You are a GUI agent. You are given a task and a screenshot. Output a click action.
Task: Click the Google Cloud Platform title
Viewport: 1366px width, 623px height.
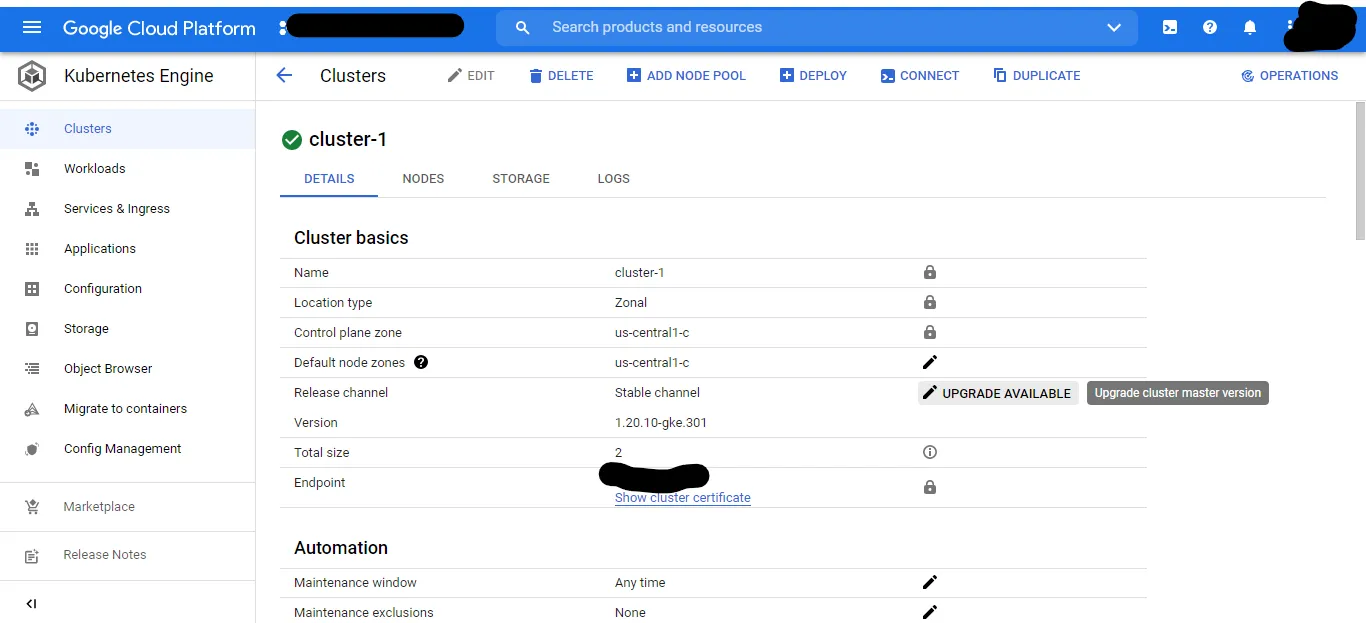pos(159,28)
